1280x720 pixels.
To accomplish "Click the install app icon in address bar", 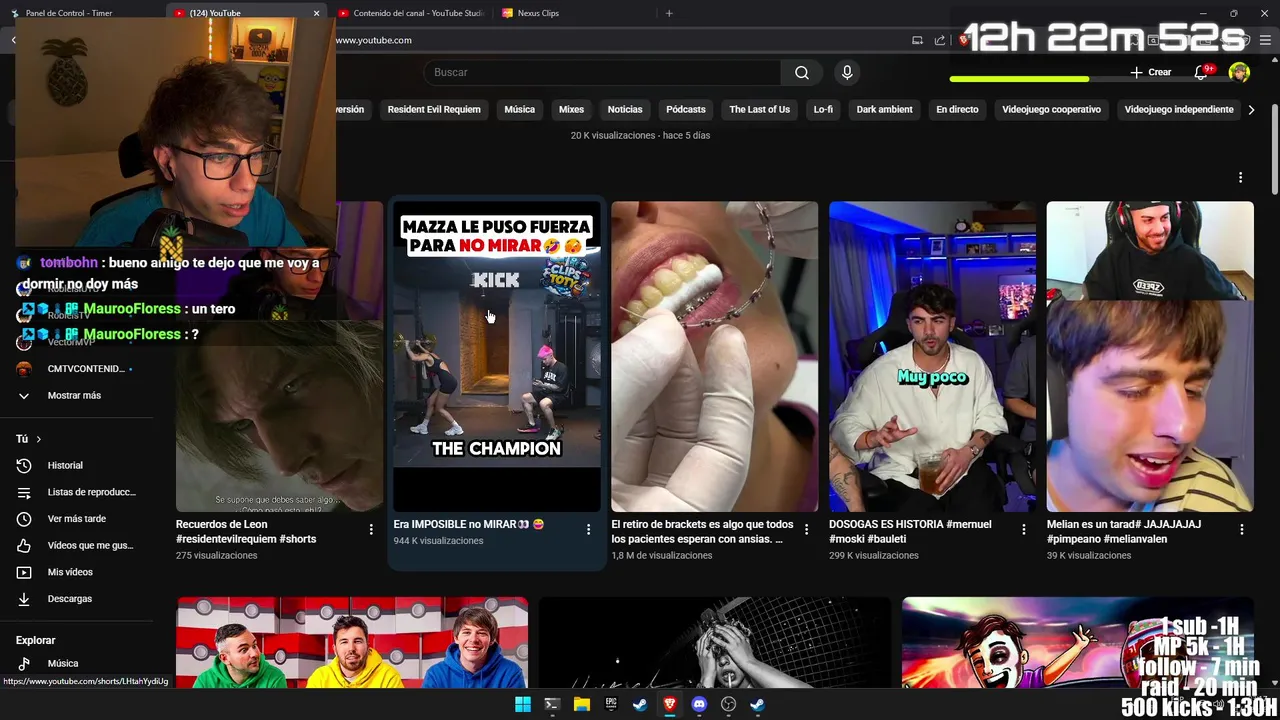I will [917, 40].
